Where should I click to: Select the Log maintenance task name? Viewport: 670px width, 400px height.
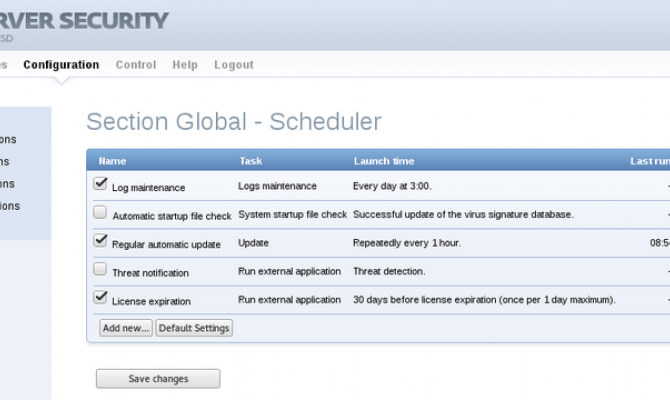148,187
